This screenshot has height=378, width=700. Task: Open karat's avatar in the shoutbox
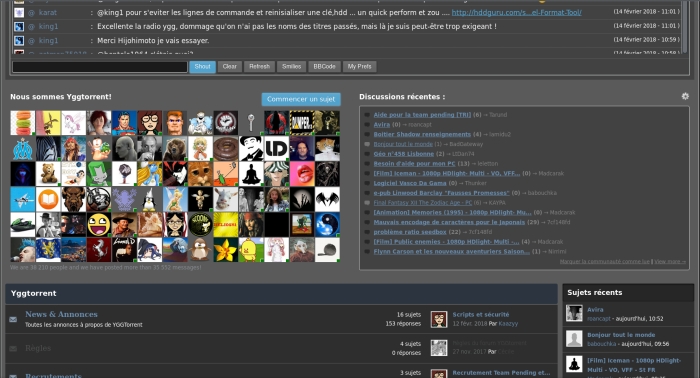tap(19, 13)
